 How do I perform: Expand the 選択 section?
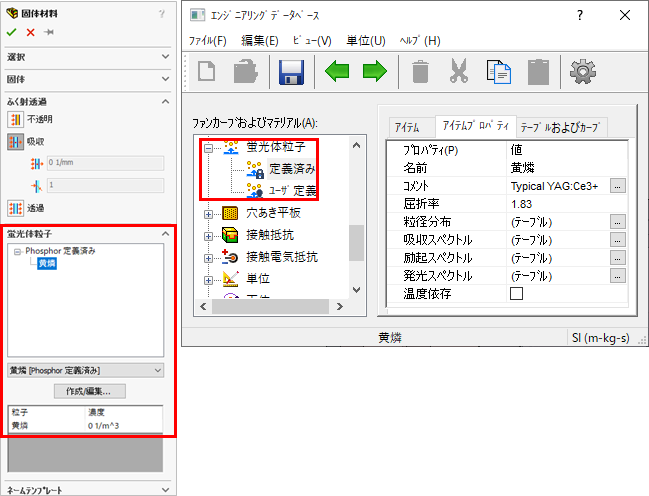point(166,56)
